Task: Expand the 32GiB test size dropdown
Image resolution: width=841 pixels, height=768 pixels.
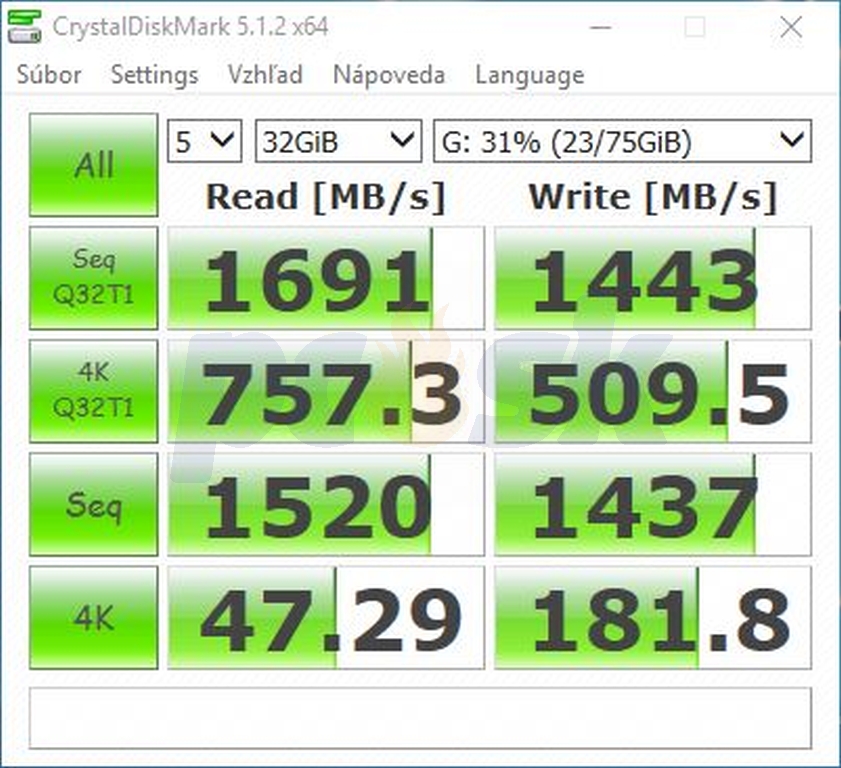Action: click(338, 141)
